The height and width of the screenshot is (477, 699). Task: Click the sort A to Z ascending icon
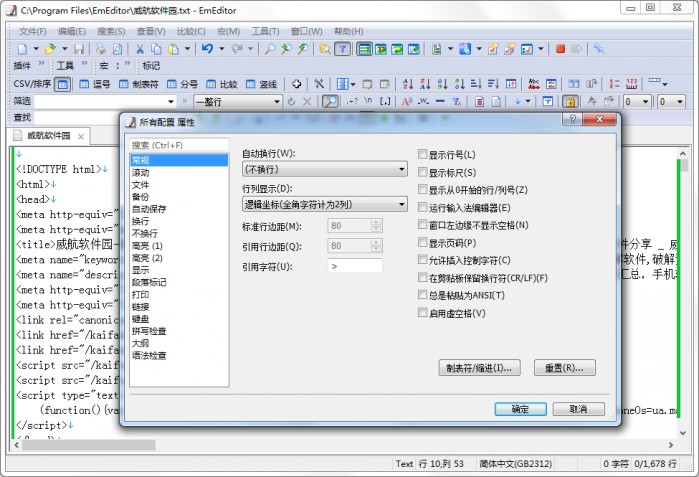click(407, 84)
